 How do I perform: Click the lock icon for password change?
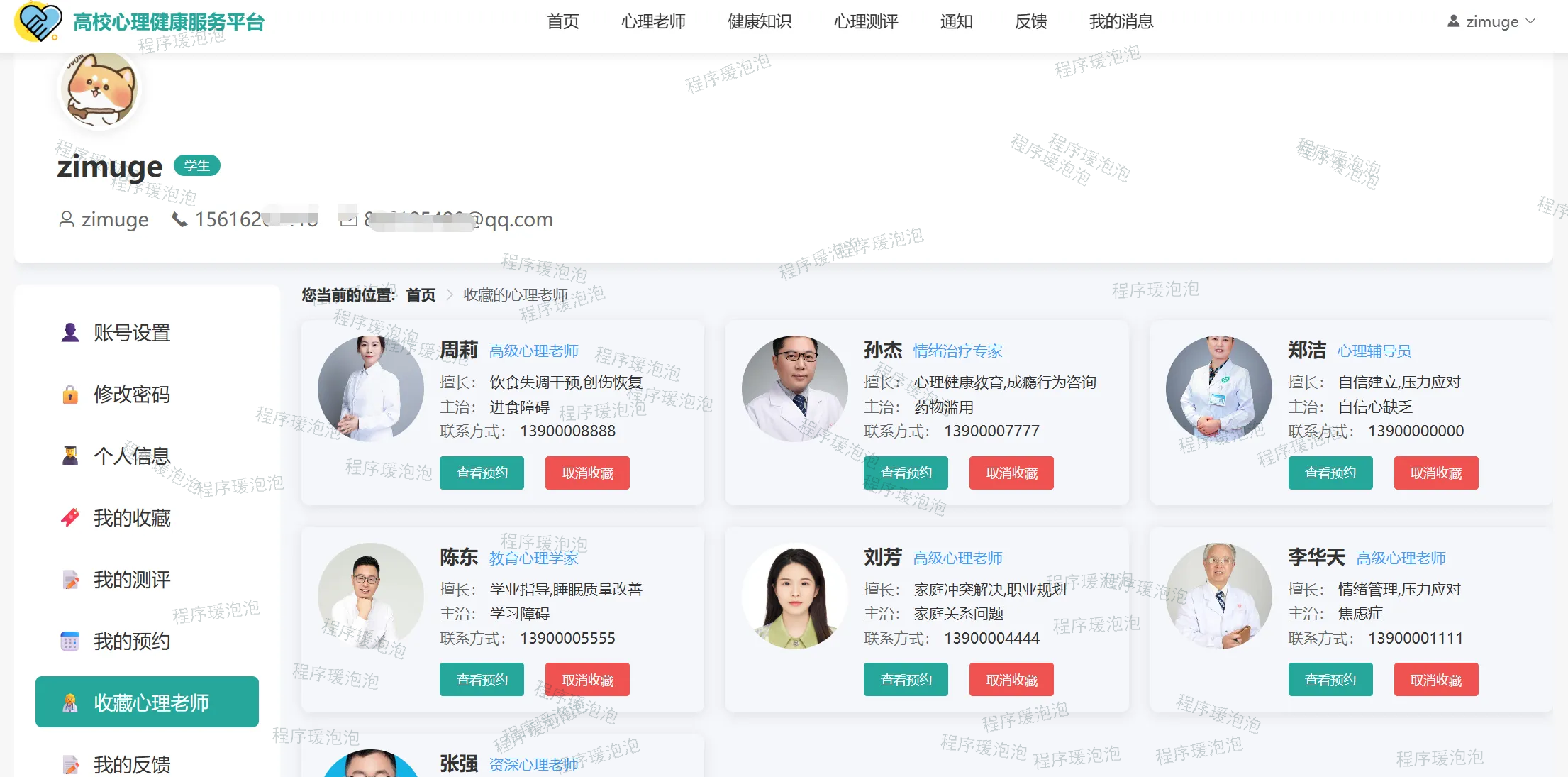pos(70,395)
